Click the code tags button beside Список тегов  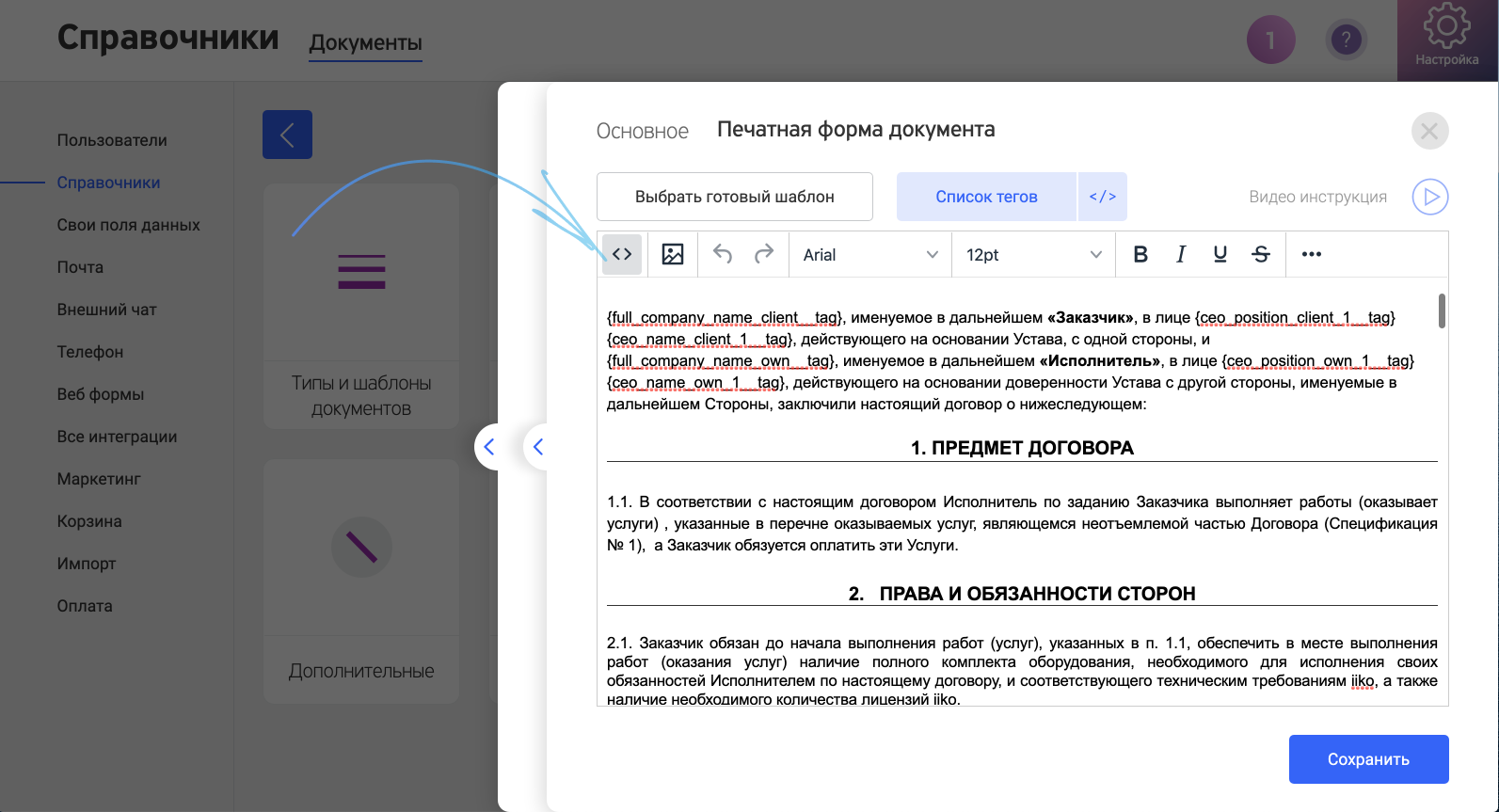(1103, 197)
